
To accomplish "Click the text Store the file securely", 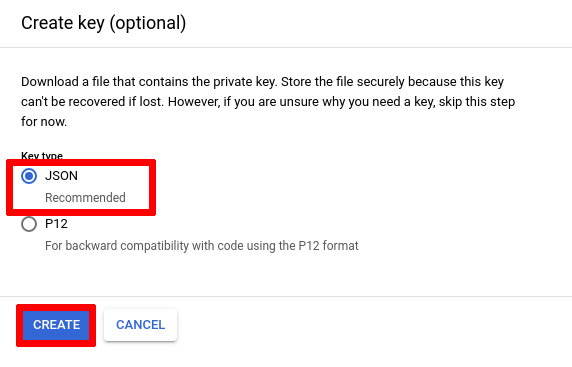I will pyautogui.click(x=343, y=82).
